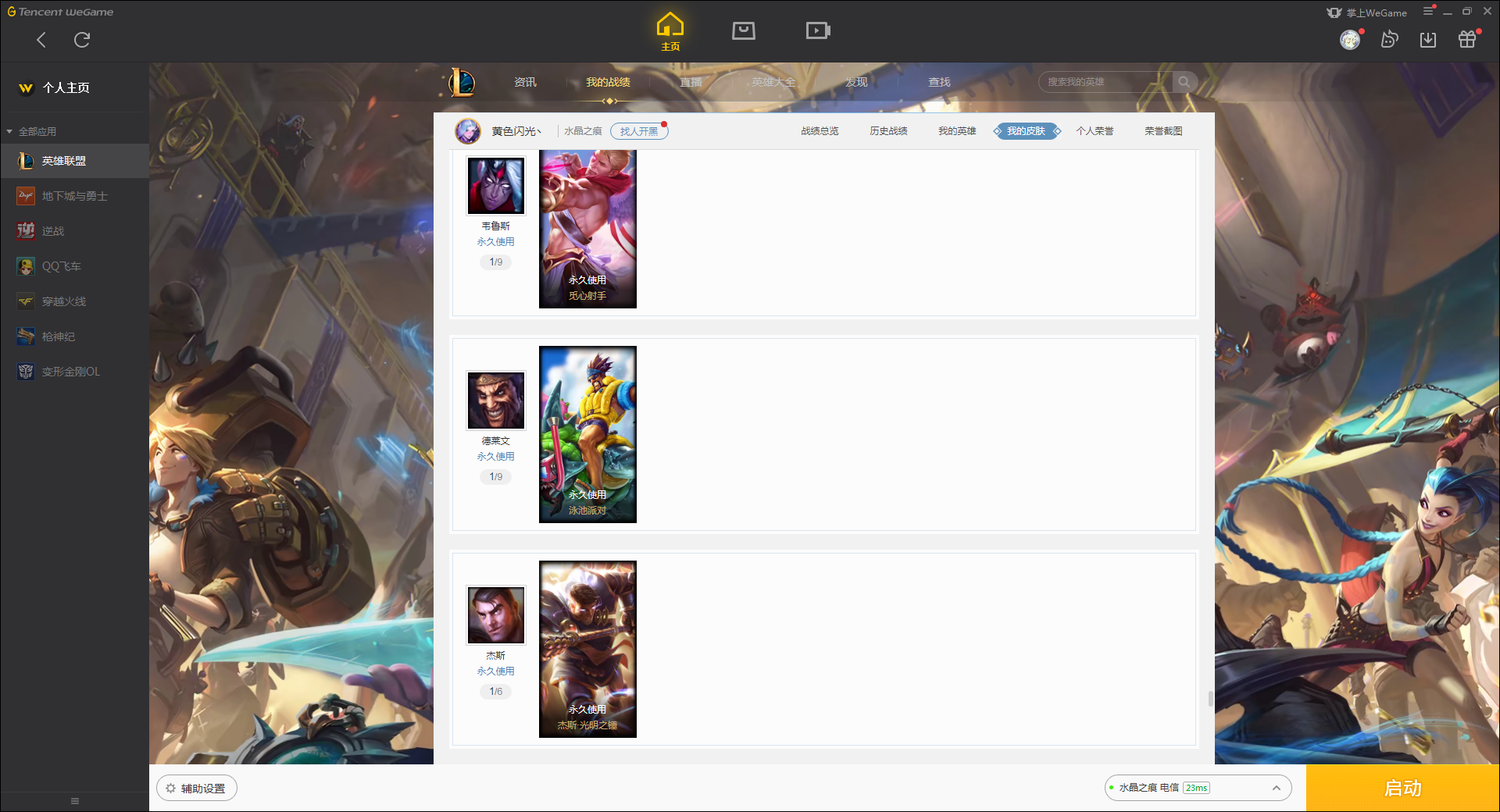Select 地下城与勇士 in the game list
The height and width of the screenshot is (812, 1500).
(x=74, y=196)
